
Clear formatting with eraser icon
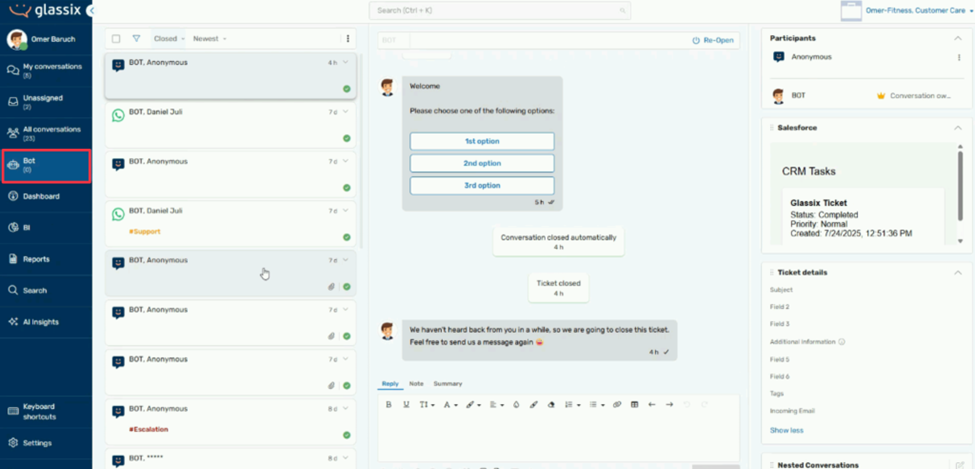(x=550, y=404)
